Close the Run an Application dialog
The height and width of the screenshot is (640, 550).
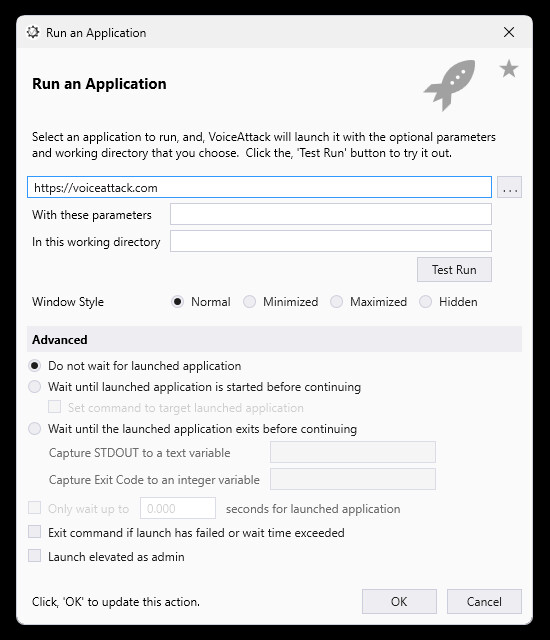click(509, 32)
